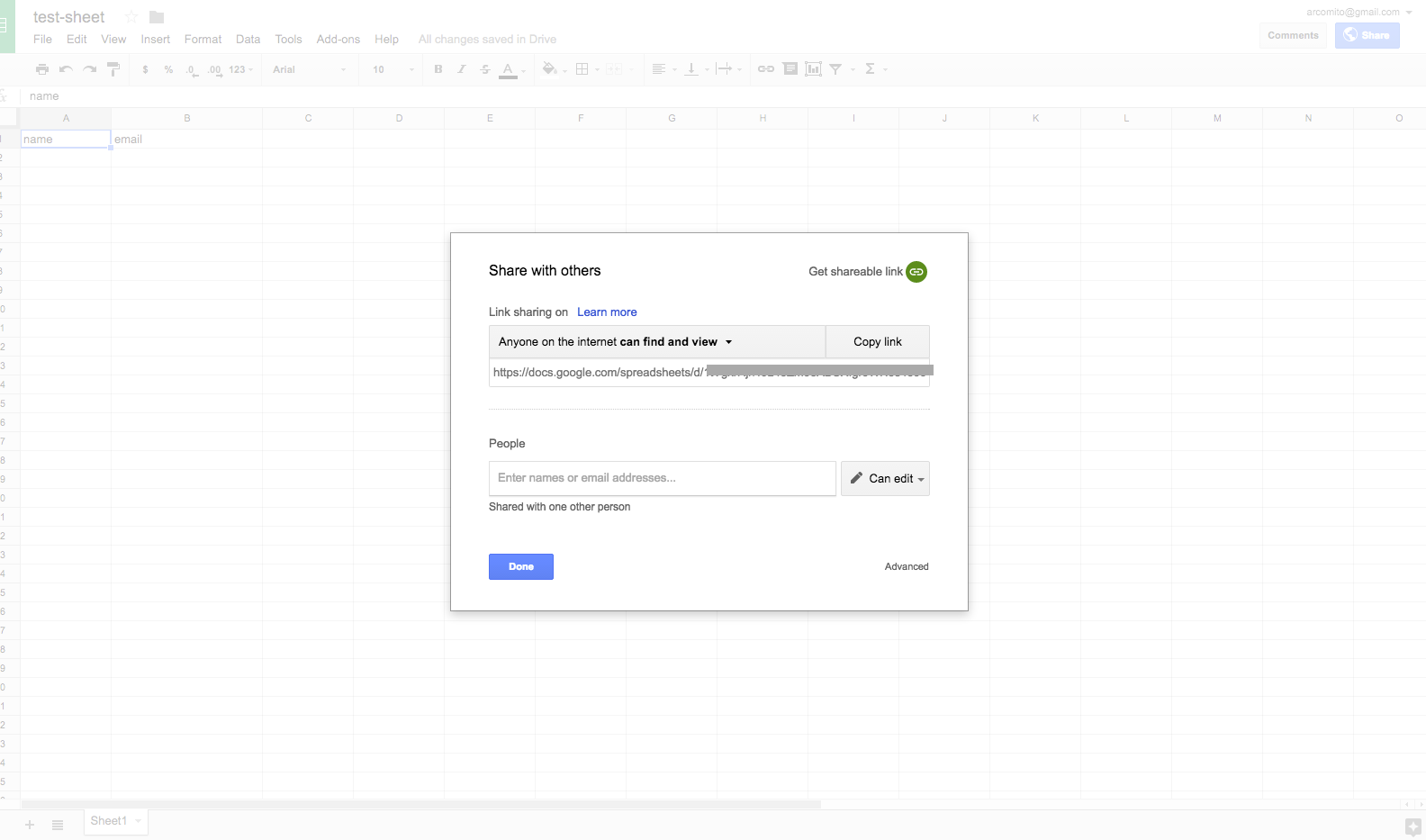Select column A header
Image resolution: width=1426 pixels, height=840 pixels.
pyautogui.click(x=66, y=118)
